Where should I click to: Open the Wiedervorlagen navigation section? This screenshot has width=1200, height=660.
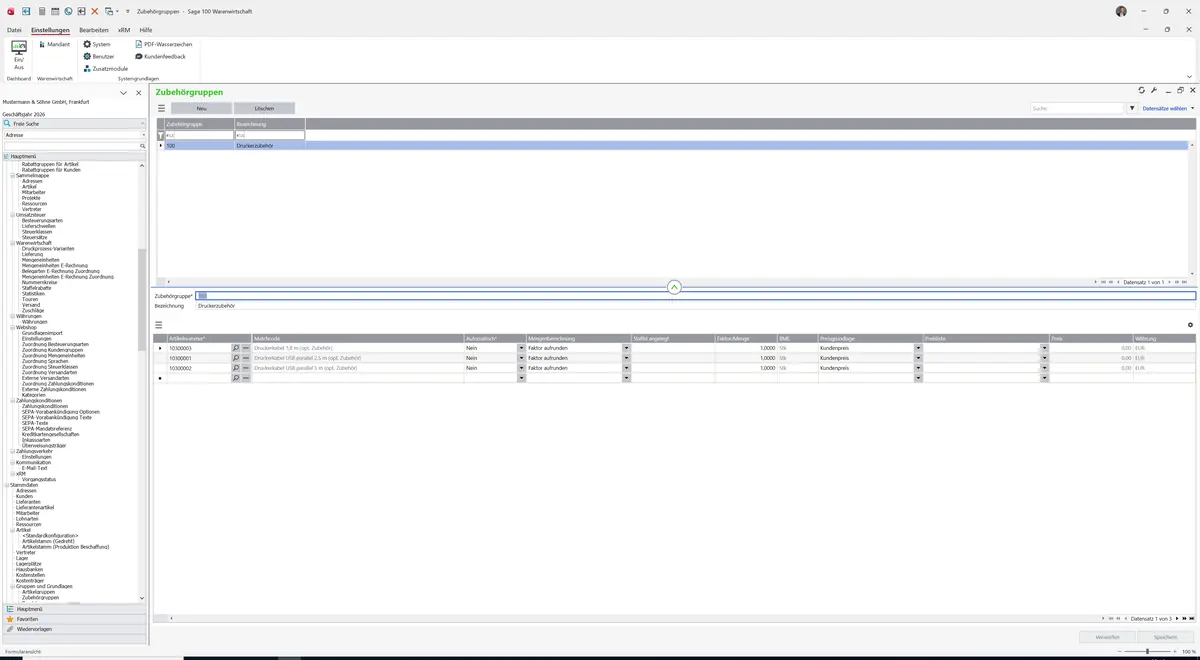coord(74,629)
